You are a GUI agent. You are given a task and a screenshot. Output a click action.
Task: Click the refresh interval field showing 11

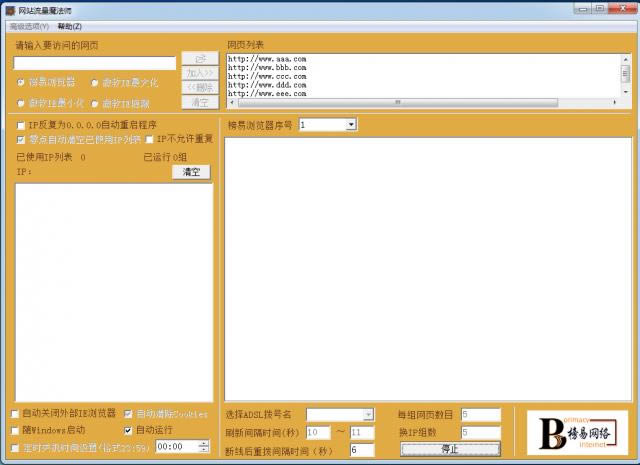362,432
